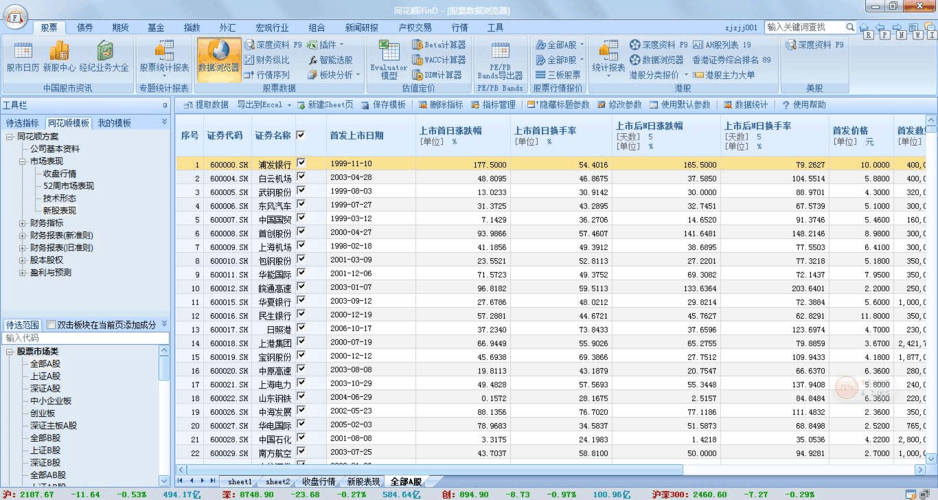Image resolution: width=938 pixels, height=500 pixels.
Task: Click 修改参数 toolbar button
Action: click(x=619, y=105)
